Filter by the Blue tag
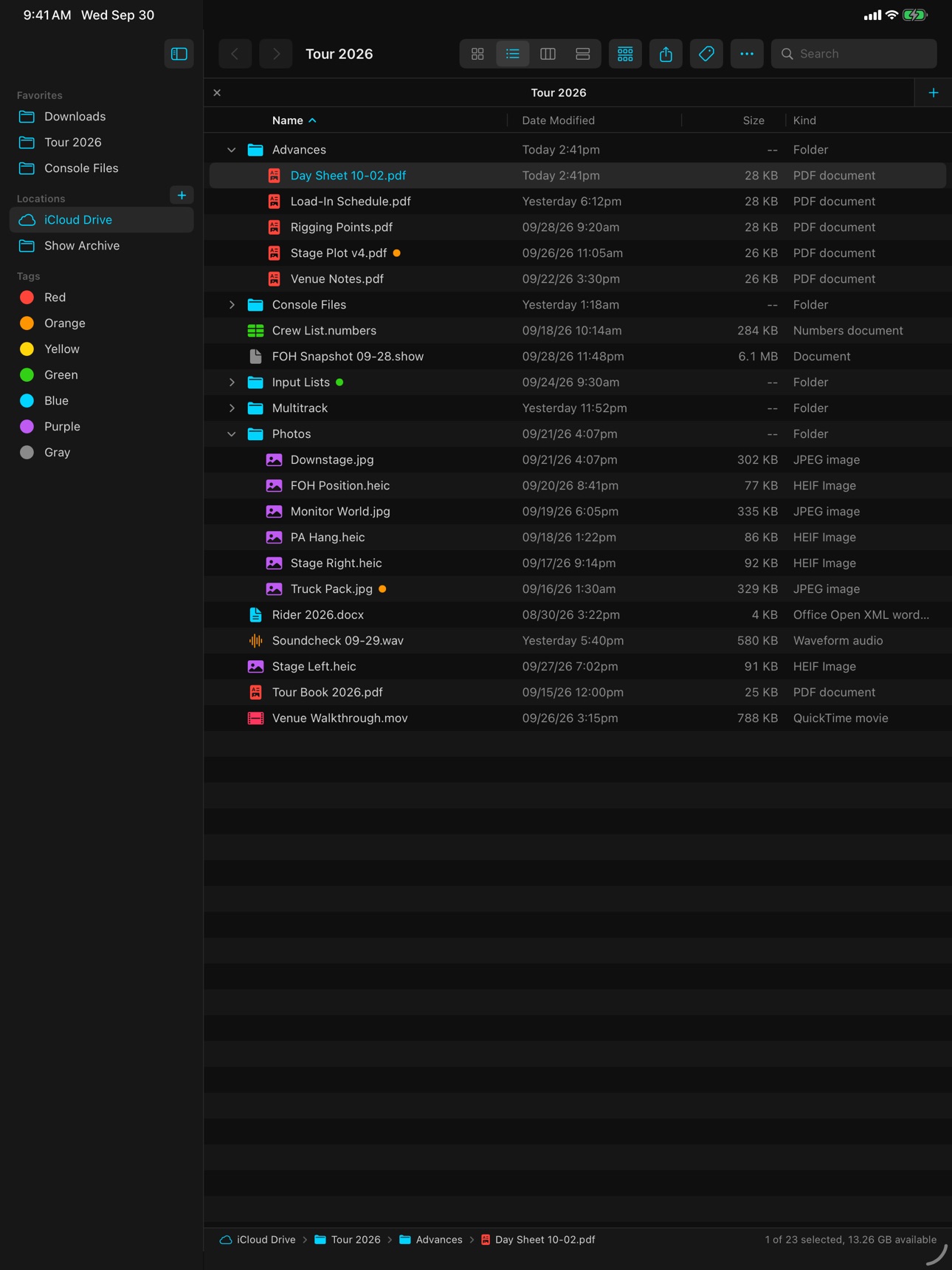Viewport: 952px width, 1270px height. coord(101,401)
